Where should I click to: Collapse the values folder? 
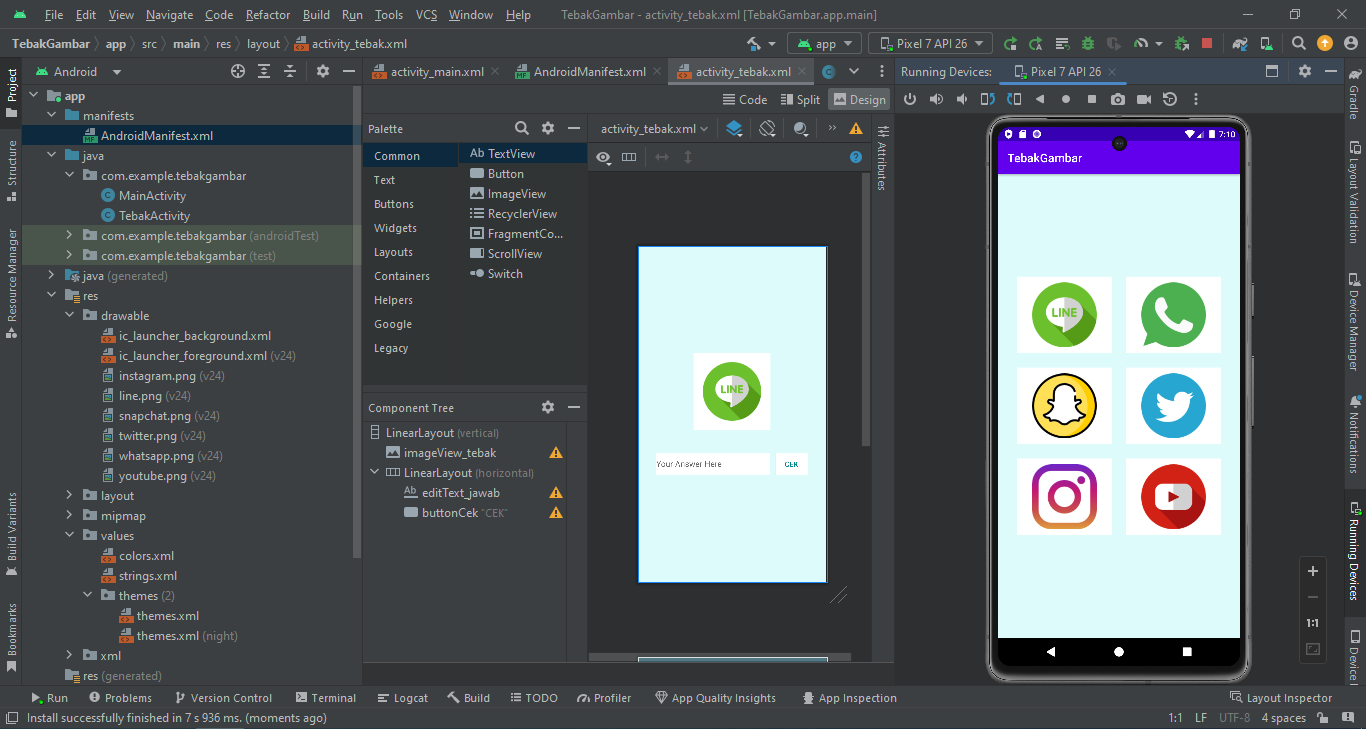[x=70, y=536]
